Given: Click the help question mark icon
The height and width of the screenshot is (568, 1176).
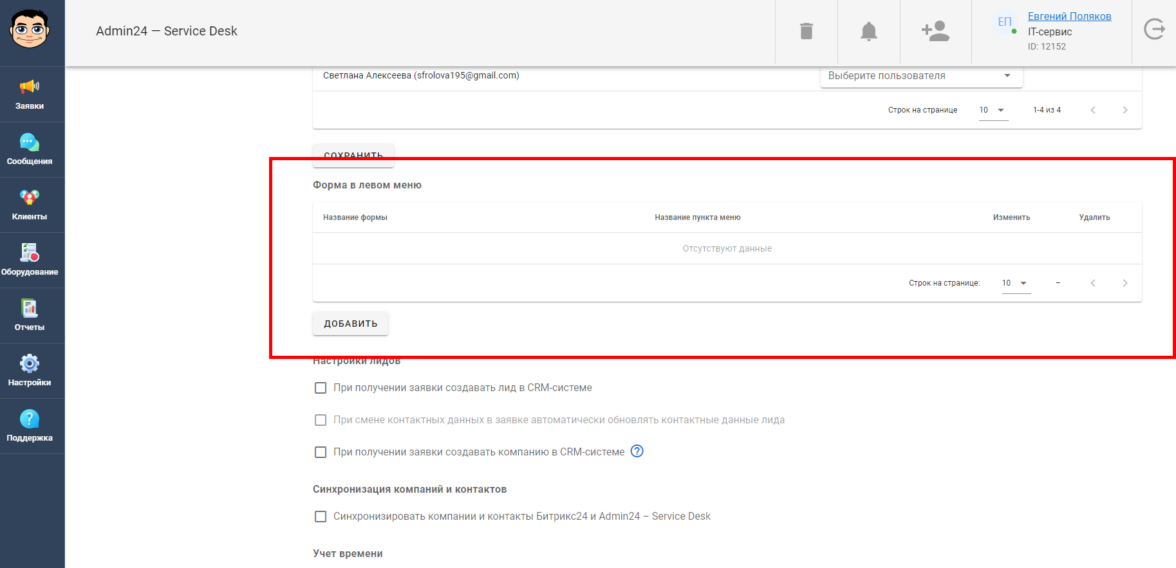Looking at the screenshot, I should coord(637,451).
